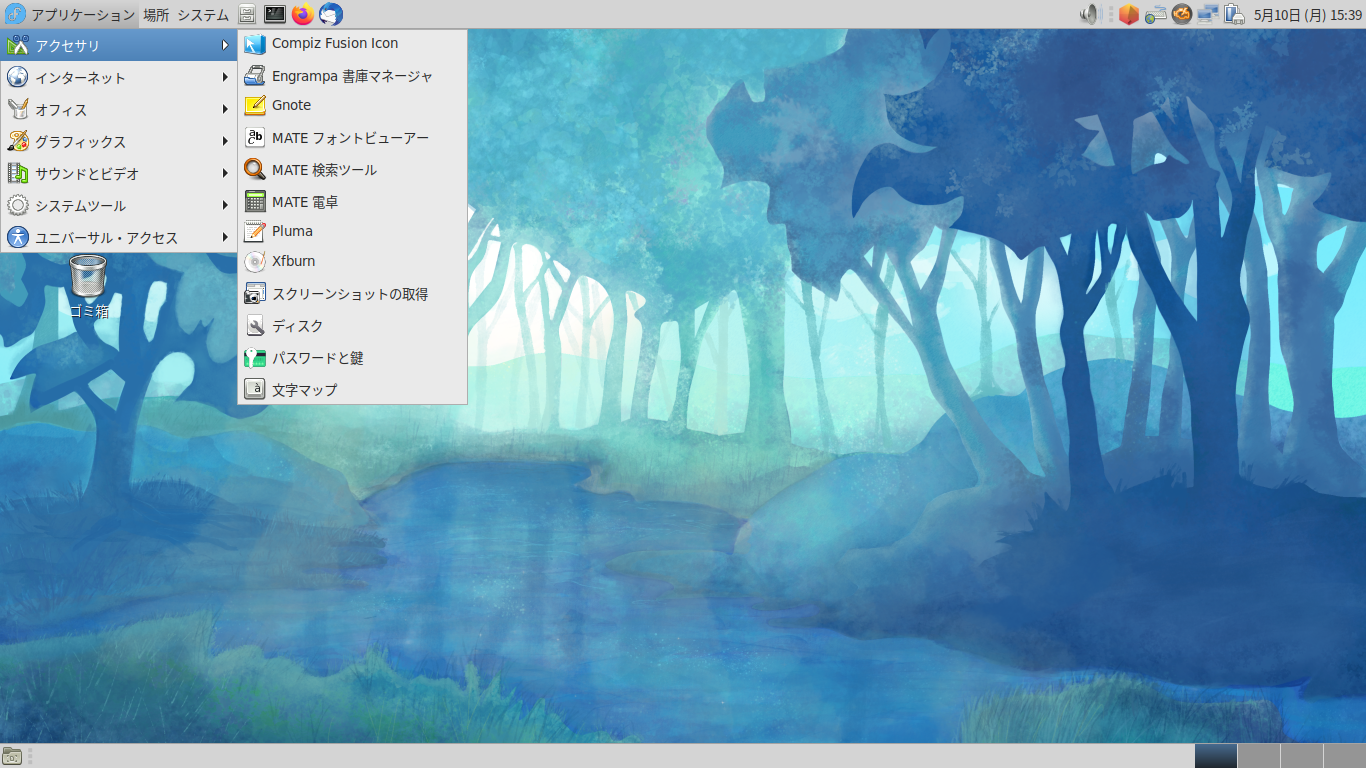Close the アプリケーション menu in the panel

coord(70,14)
